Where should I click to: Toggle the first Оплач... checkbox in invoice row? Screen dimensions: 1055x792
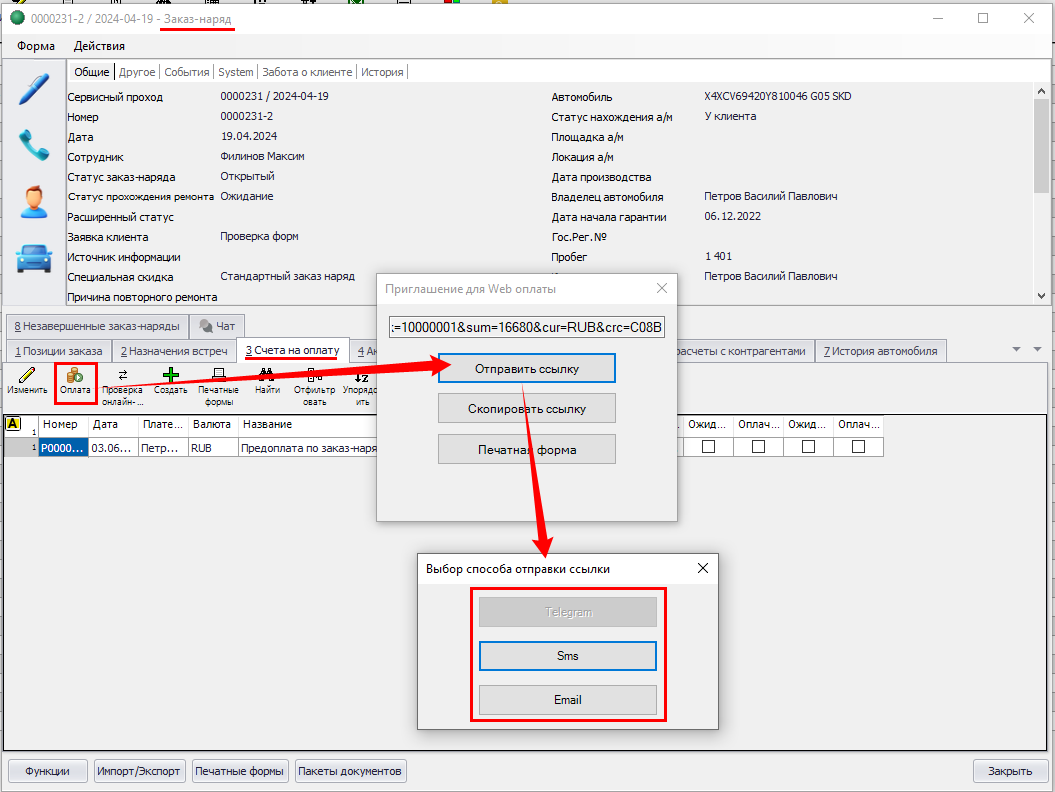758,447
